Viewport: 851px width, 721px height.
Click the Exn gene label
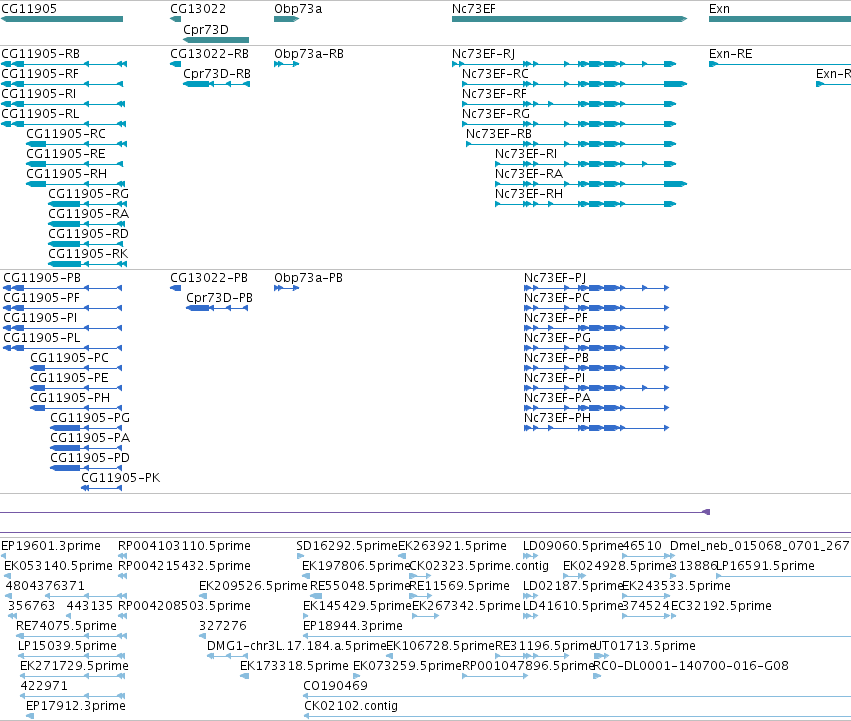coord(719,9)
